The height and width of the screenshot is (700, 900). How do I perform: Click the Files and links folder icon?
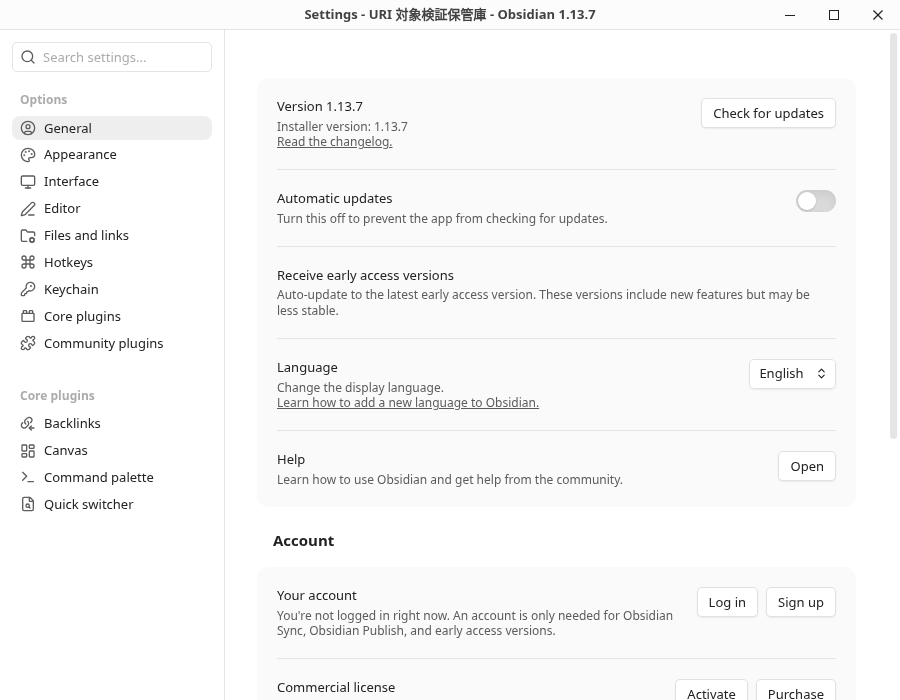tap(28, 236)
